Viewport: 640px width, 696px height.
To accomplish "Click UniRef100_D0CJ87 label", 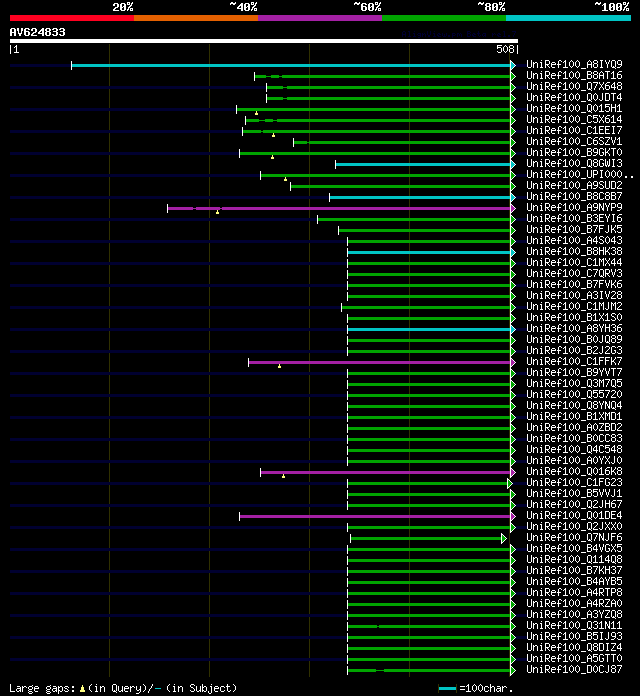I will pos(574,669).
